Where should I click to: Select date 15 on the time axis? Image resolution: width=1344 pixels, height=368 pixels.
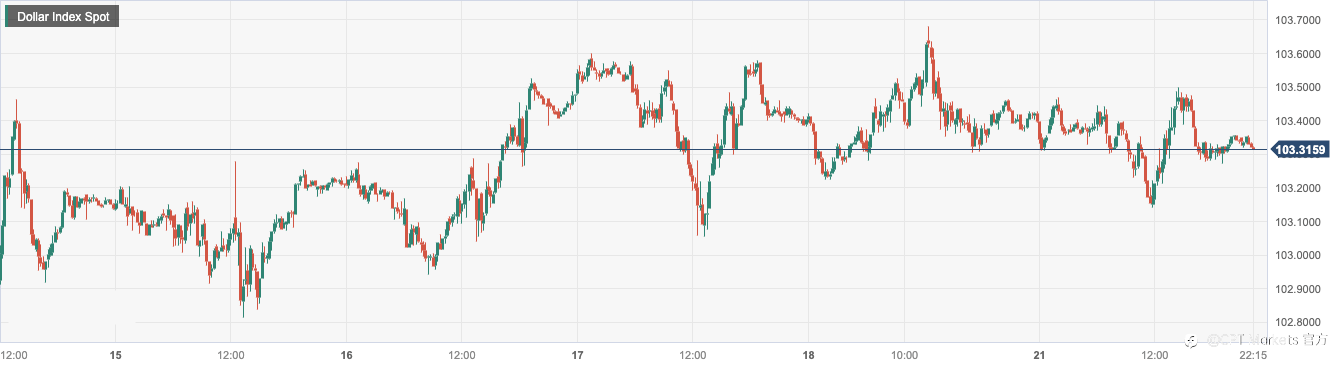[x=116, y=355]
